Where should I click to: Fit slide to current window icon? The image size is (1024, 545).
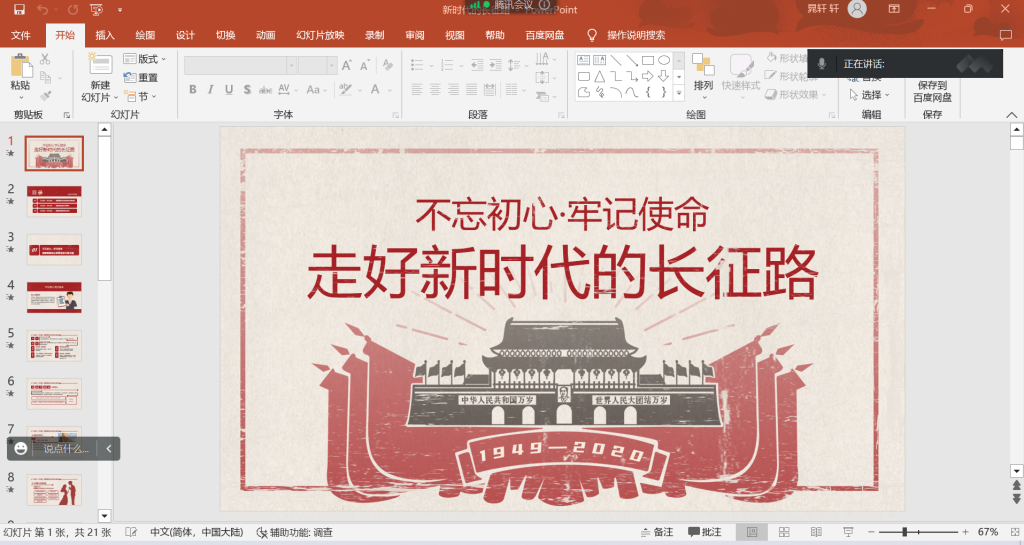pyautogui.click(x=1015, y=532)
